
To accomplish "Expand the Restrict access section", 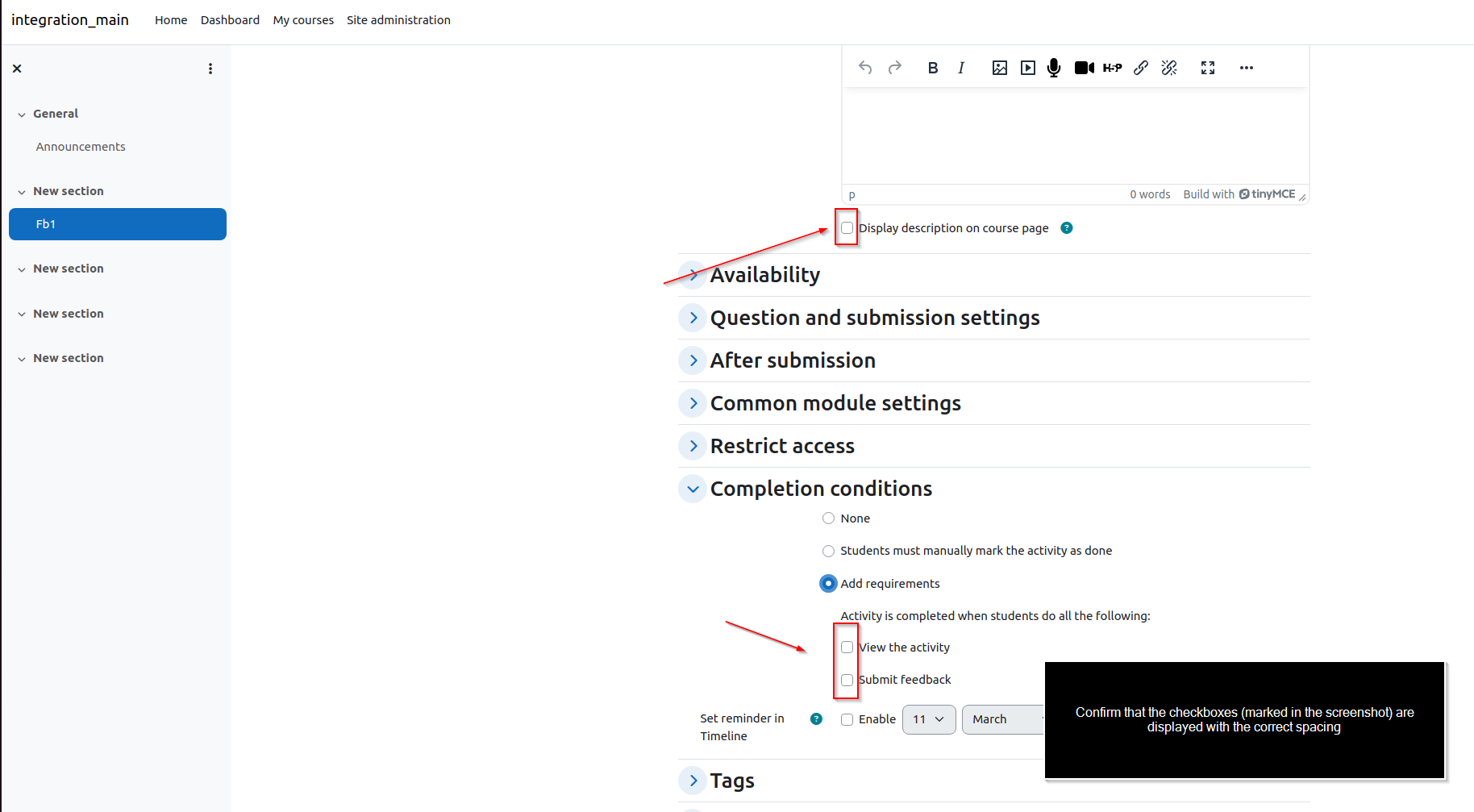I will coord(693,446).
